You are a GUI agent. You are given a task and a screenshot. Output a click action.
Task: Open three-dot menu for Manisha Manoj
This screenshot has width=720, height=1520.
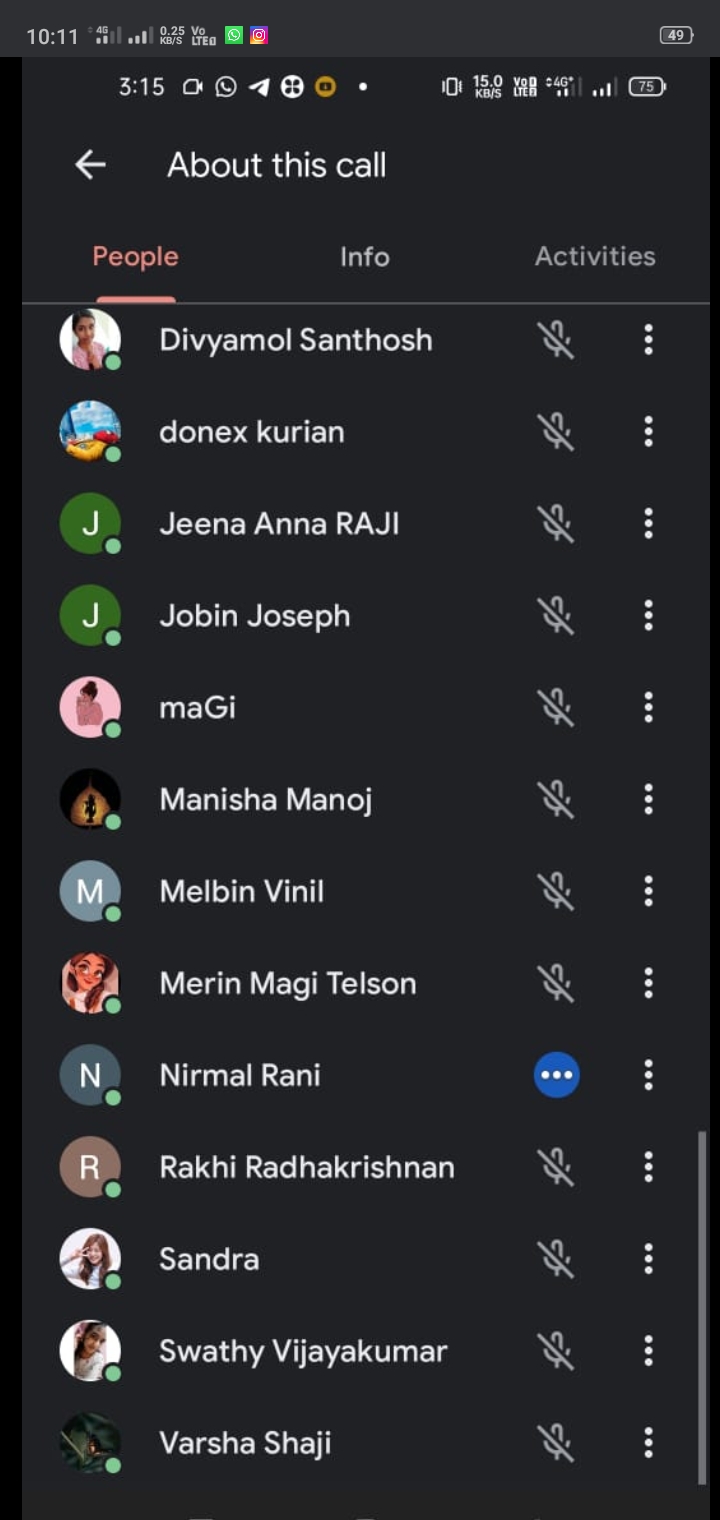pos(648,800)
